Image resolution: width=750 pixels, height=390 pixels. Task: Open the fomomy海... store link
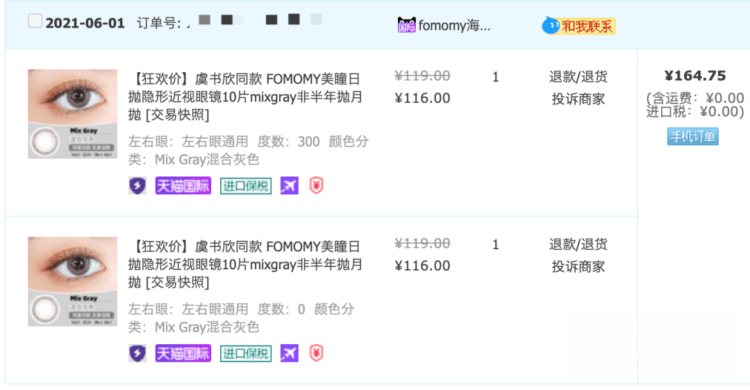click(x=454, y=25)
